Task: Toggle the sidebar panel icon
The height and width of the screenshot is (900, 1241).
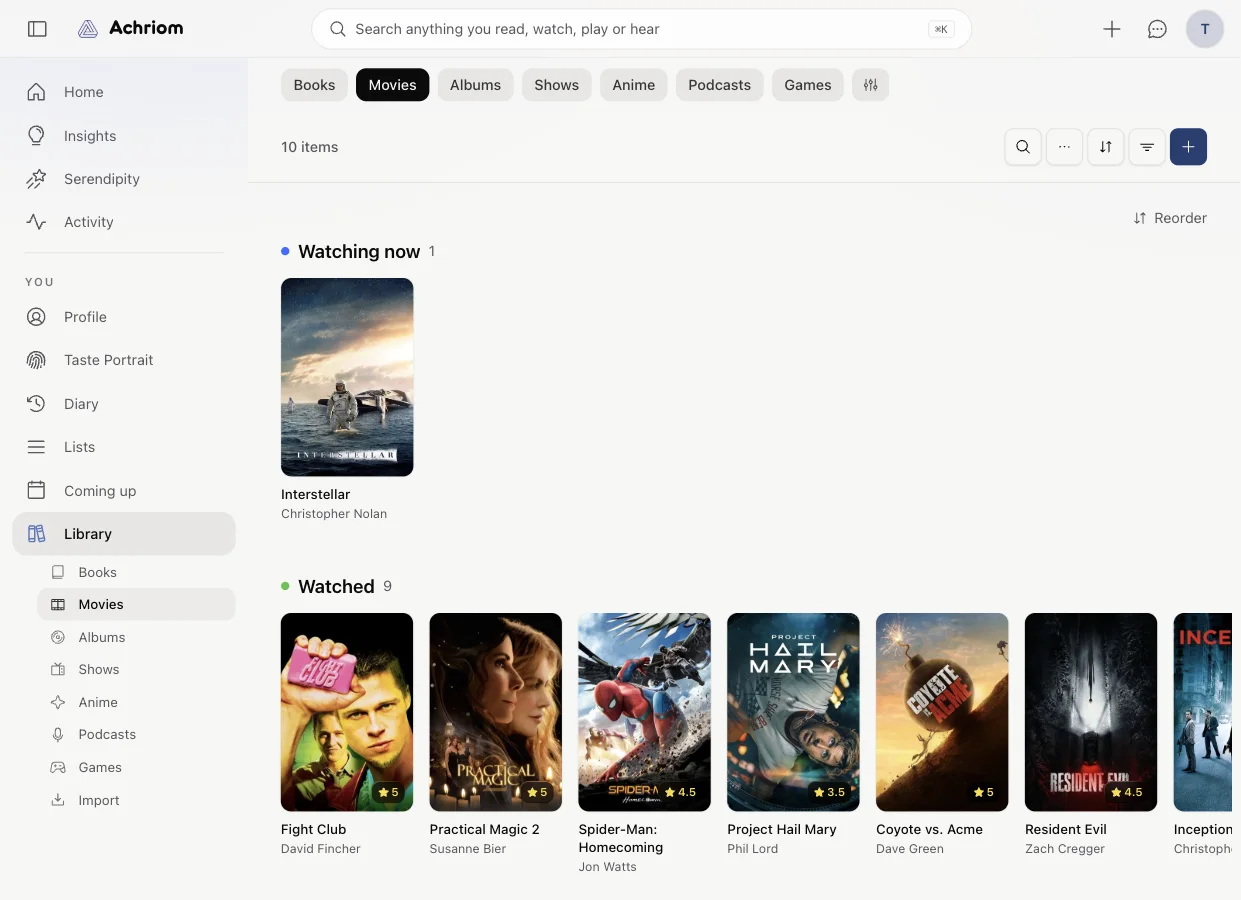Action: coord(37,29)
